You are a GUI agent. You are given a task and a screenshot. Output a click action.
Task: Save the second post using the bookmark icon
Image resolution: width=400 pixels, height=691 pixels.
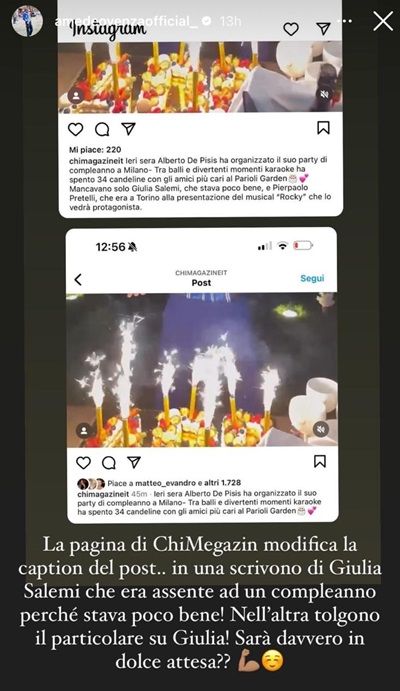(320, 461)
